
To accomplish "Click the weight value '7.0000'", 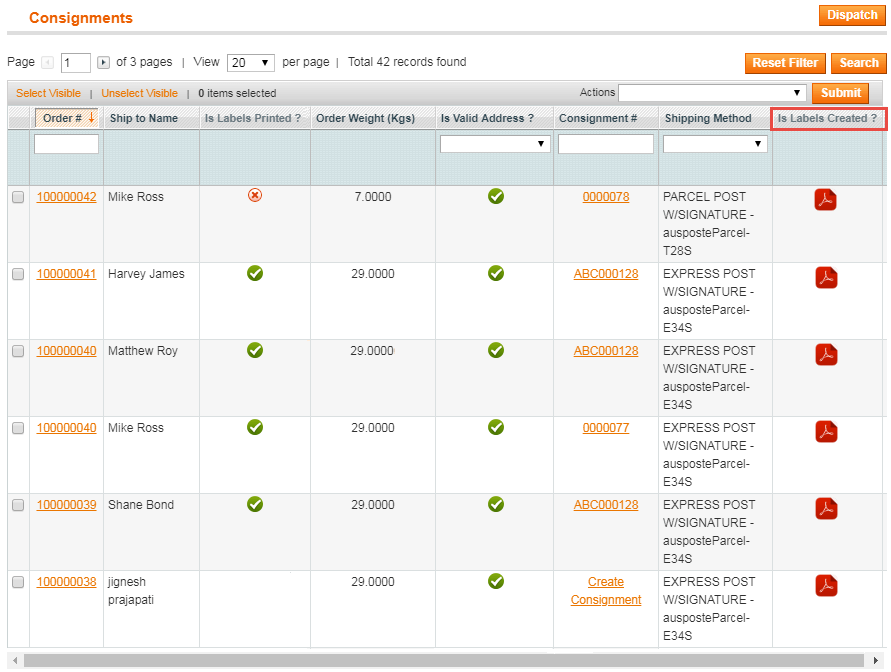I will (x=373, y=197).
